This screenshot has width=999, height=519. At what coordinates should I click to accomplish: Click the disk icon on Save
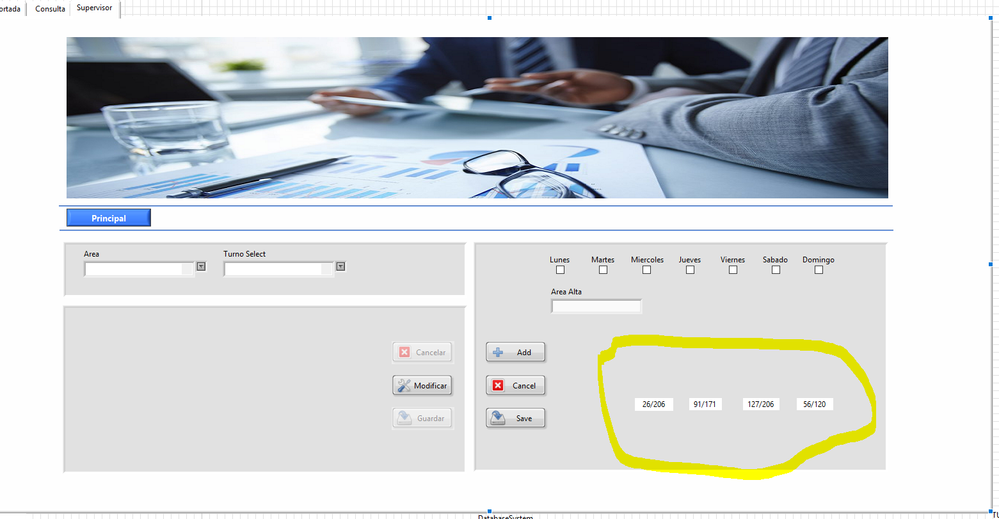coord(498,418)
